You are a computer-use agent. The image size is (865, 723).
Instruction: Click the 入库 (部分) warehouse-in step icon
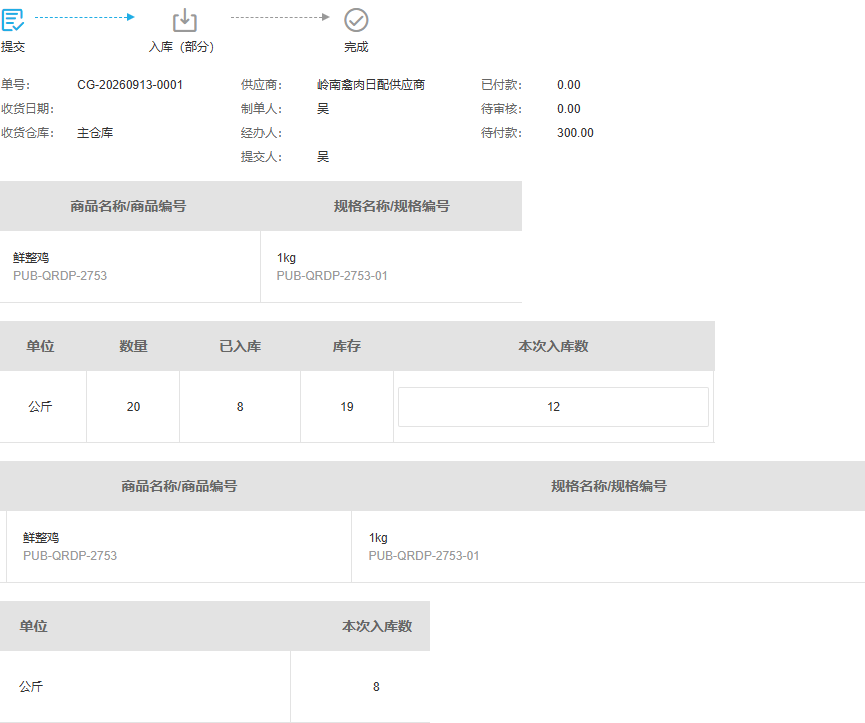185,20
